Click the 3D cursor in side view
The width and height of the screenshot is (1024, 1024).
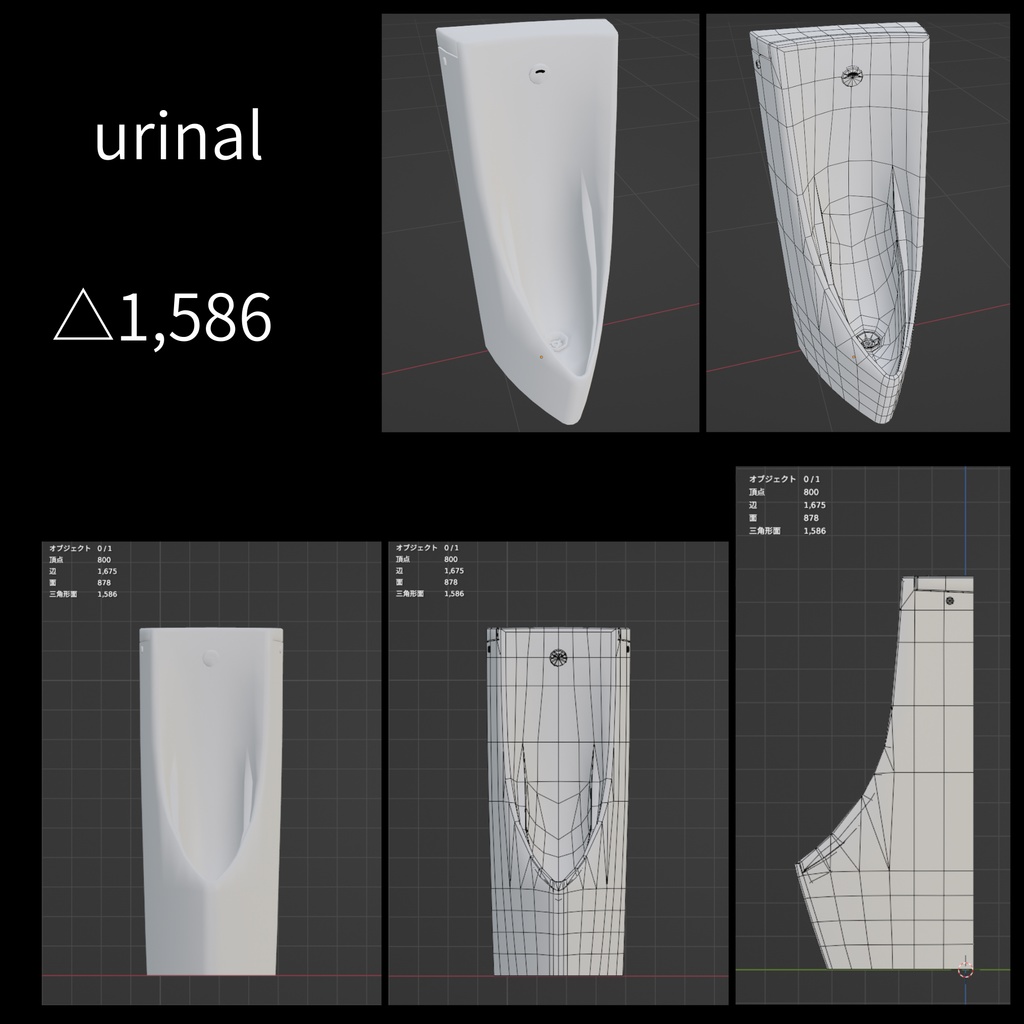tap(965, 969)
